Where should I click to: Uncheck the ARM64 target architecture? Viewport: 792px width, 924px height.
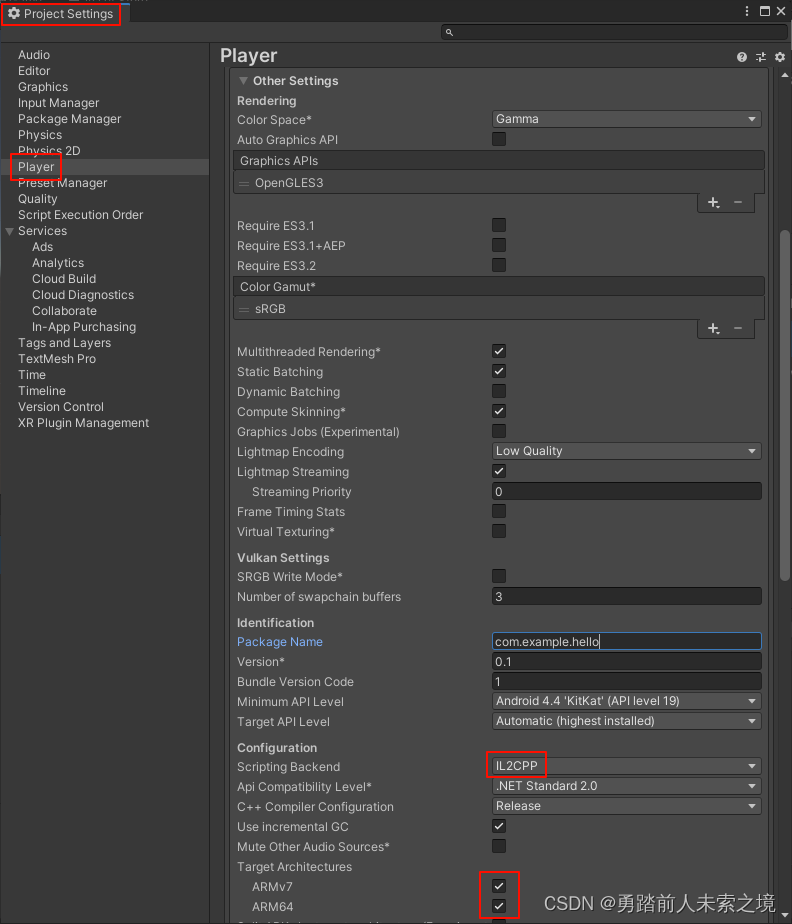pos(498,906)
